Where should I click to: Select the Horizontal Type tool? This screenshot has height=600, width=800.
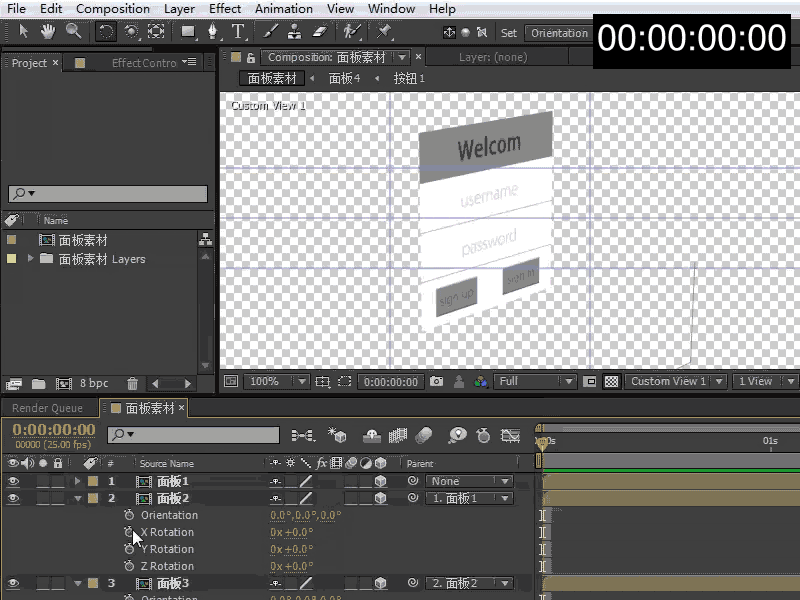click(238, 32)
